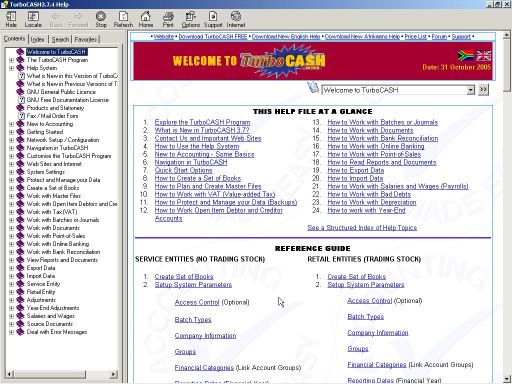
Task: Click the Refresh toolbar icon
Action: pyautogui.click(x=123, y=20)
